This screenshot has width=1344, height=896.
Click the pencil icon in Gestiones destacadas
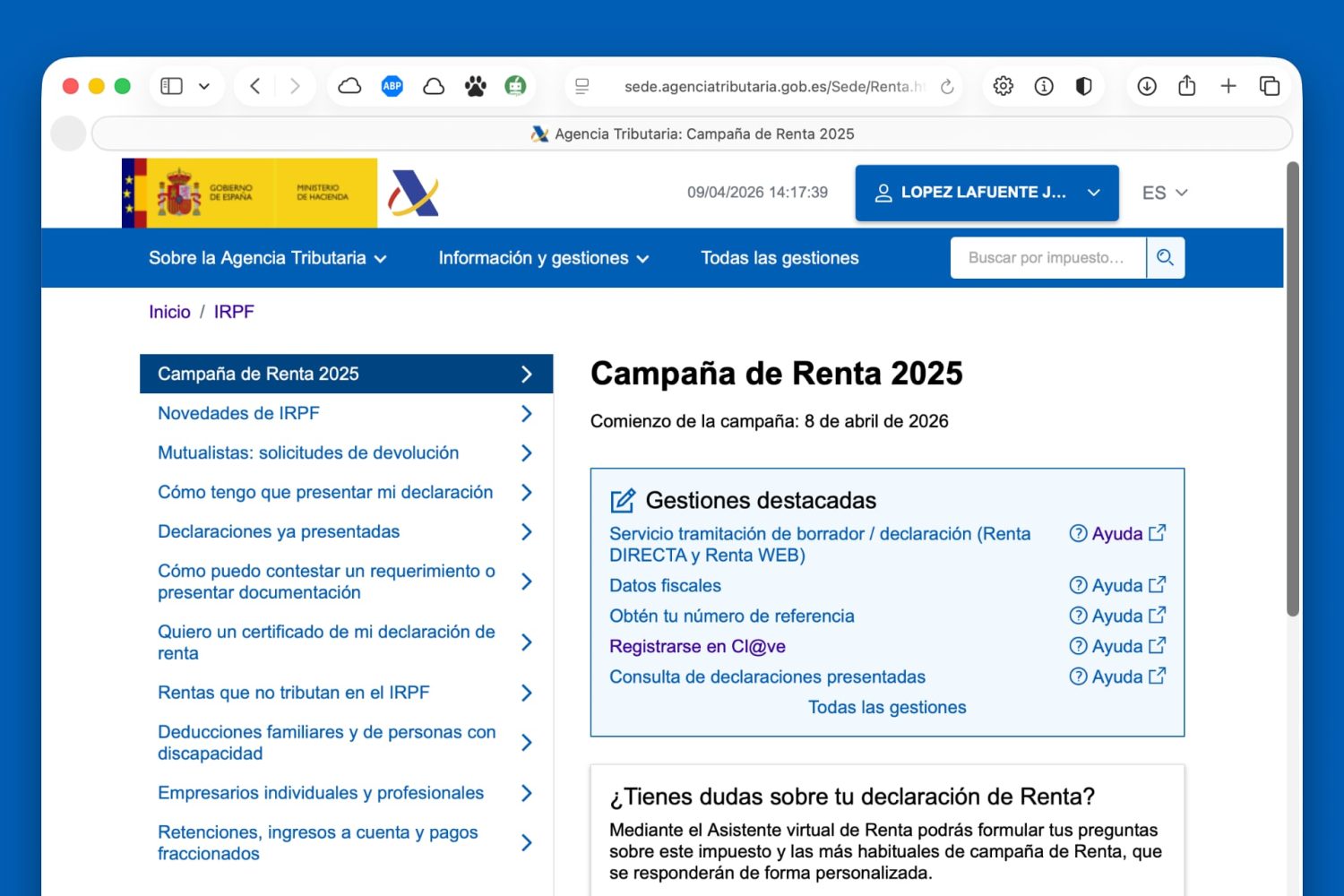pos(620,500)
